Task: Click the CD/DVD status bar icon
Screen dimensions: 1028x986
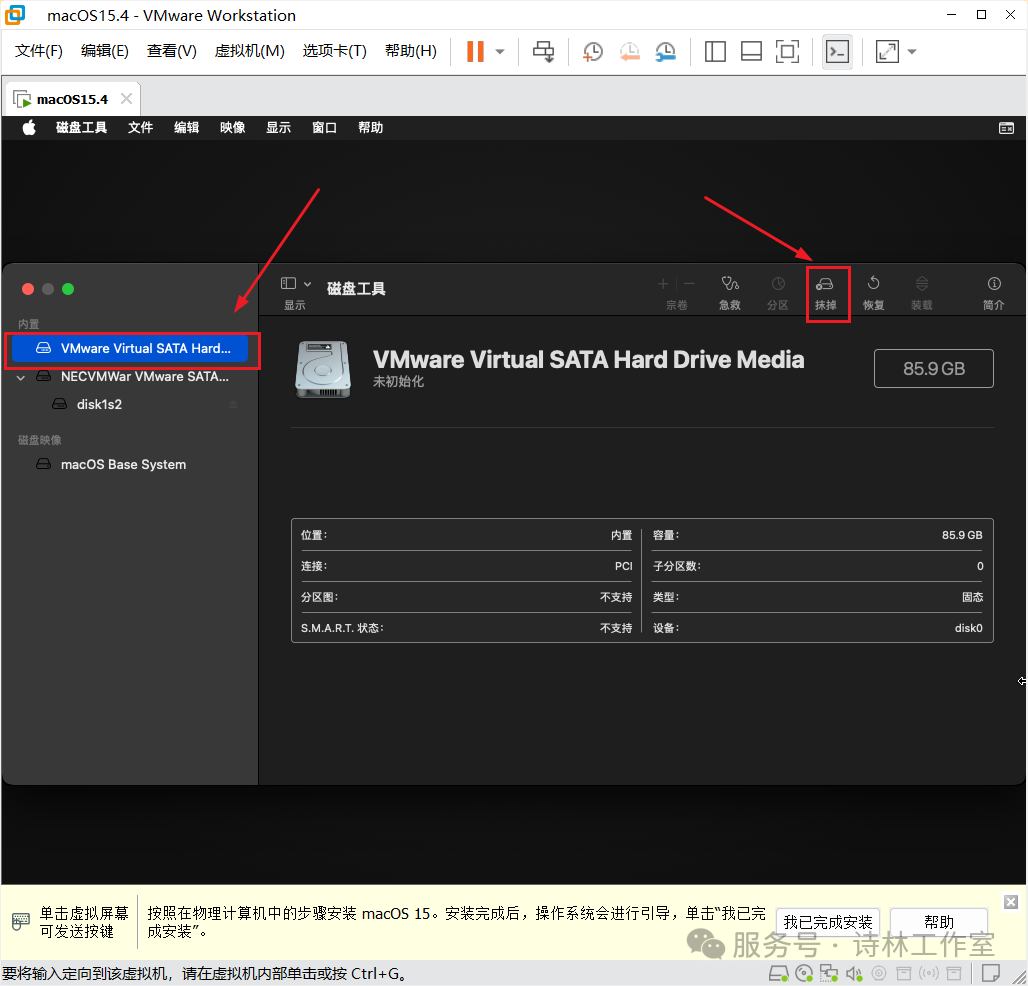Action: pyautogui.click(x=804, y=974)
